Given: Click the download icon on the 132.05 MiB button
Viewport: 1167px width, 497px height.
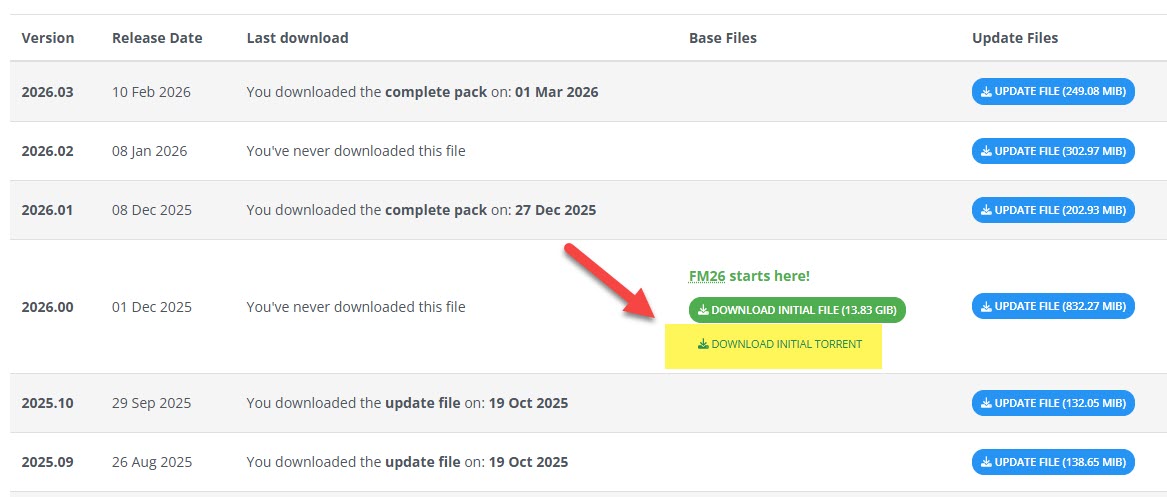Looking at the screenshot, I should [x=986, y=403].
